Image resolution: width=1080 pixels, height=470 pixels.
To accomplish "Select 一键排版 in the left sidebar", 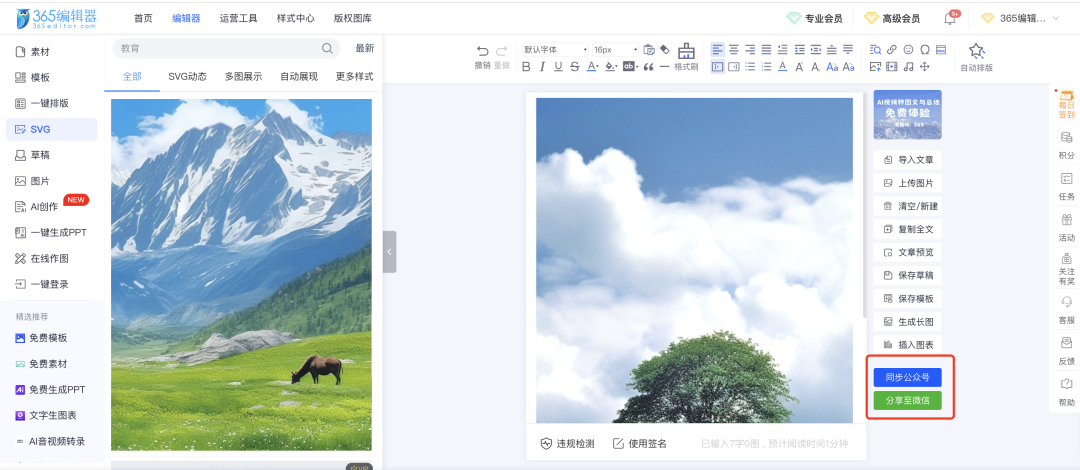I will click(52, 103).
